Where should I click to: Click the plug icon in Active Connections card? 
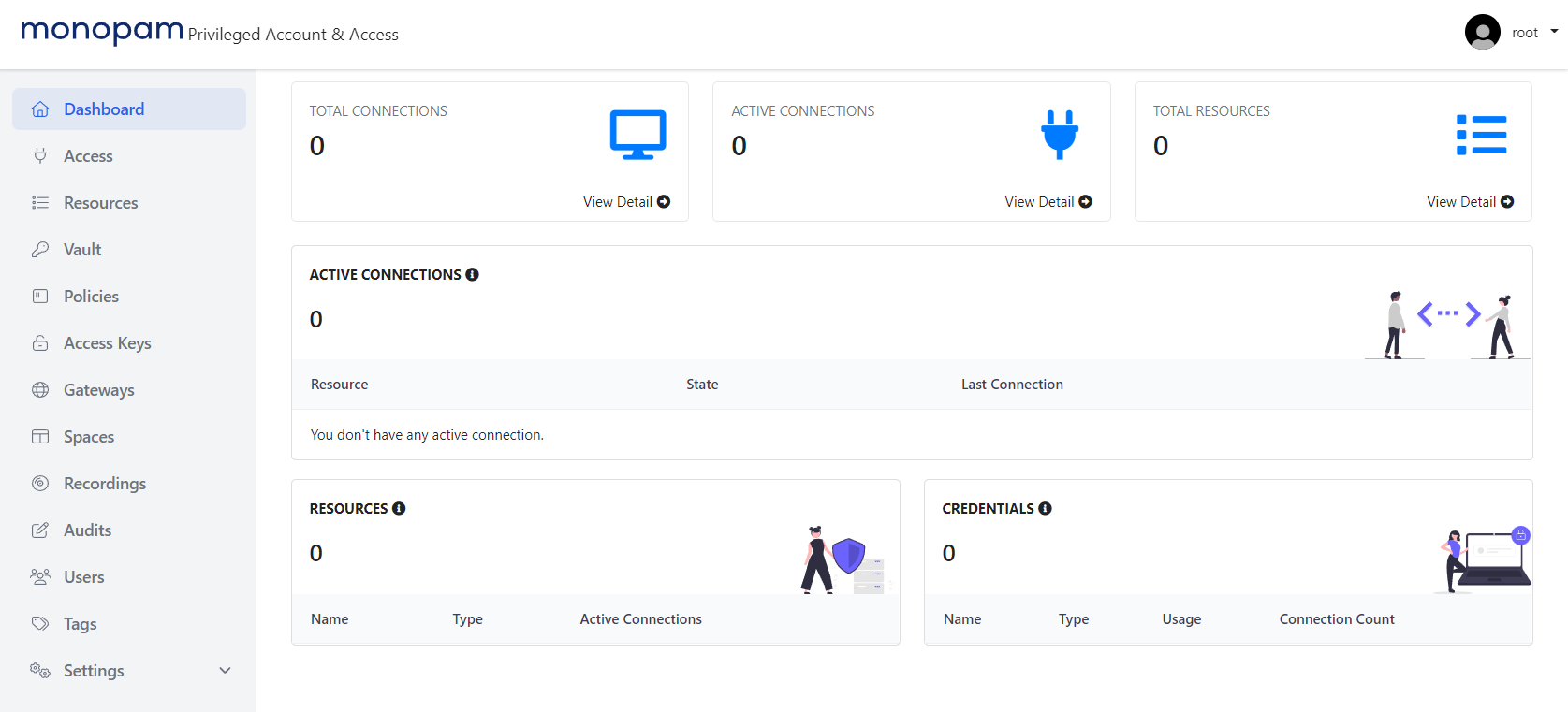[1060, 135]
